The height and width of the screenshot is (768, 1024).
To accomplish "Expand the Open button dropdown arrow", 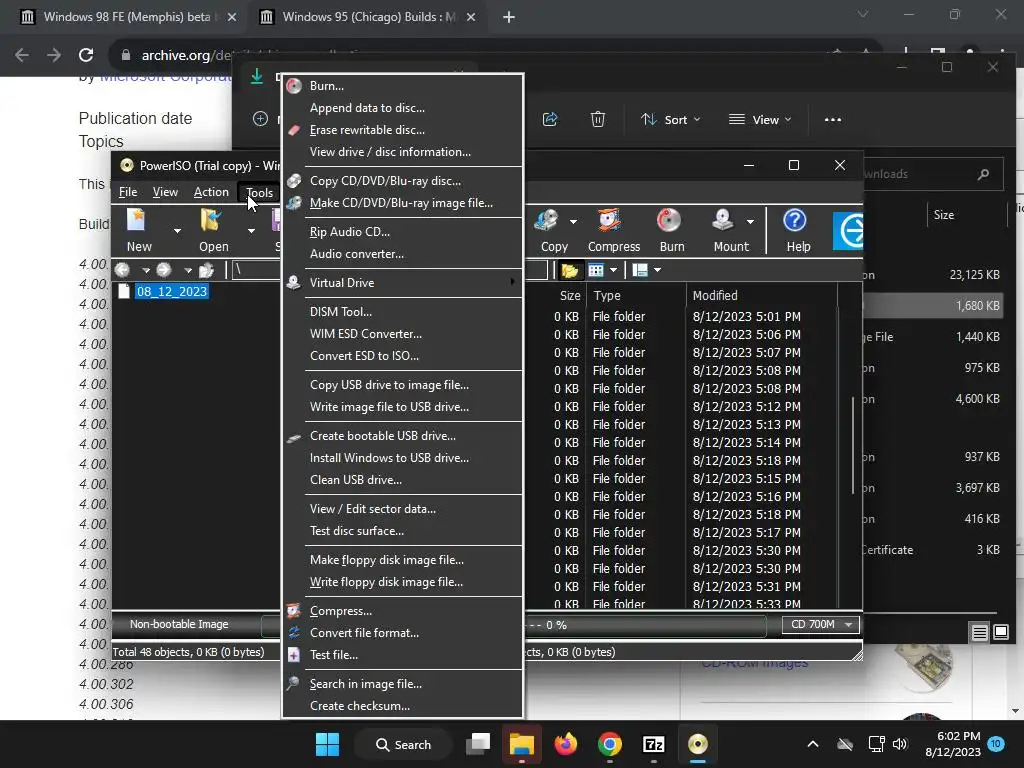I will point(251,231).
